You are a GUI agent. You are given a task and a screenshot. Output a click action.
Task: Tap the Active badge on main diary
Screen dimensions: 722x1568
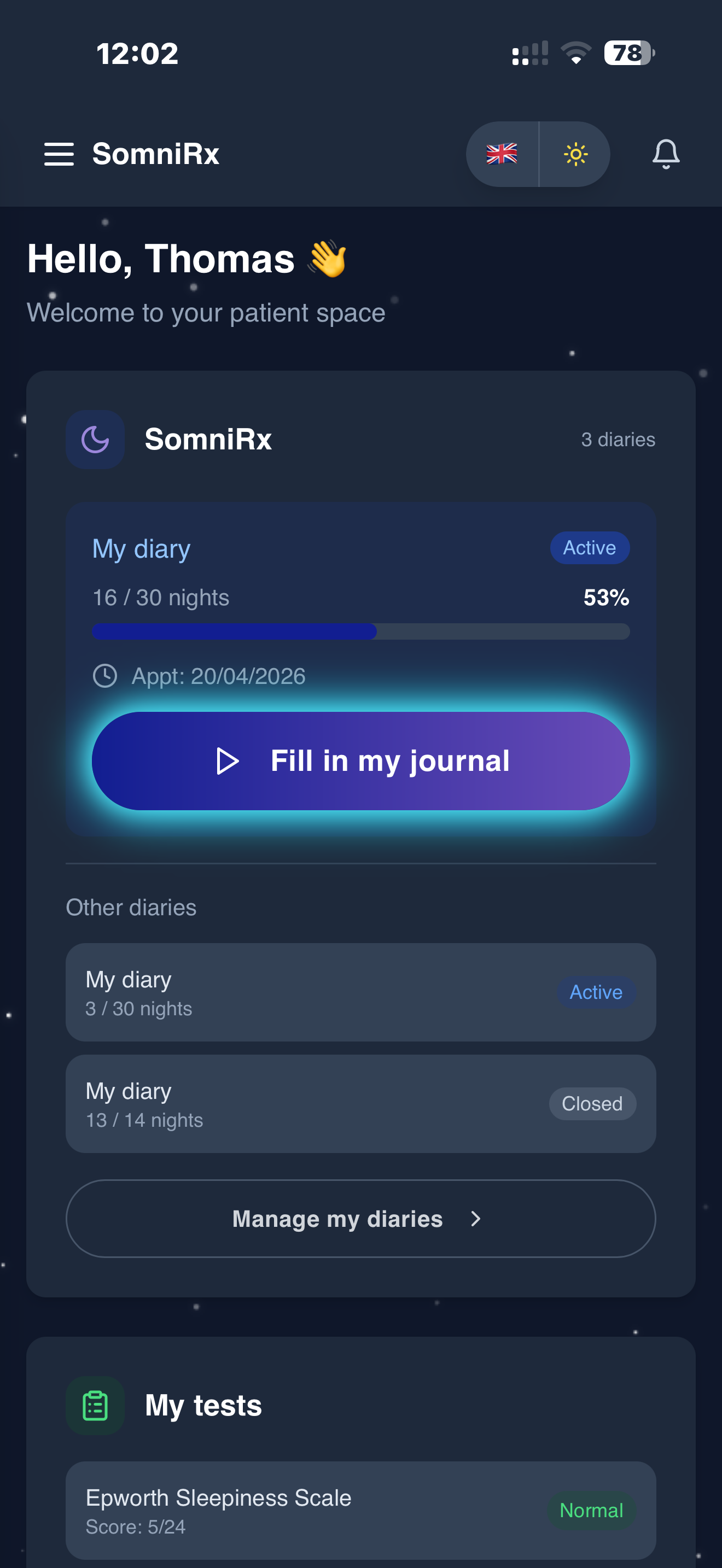pyautogui.click(x=589, y=548)
